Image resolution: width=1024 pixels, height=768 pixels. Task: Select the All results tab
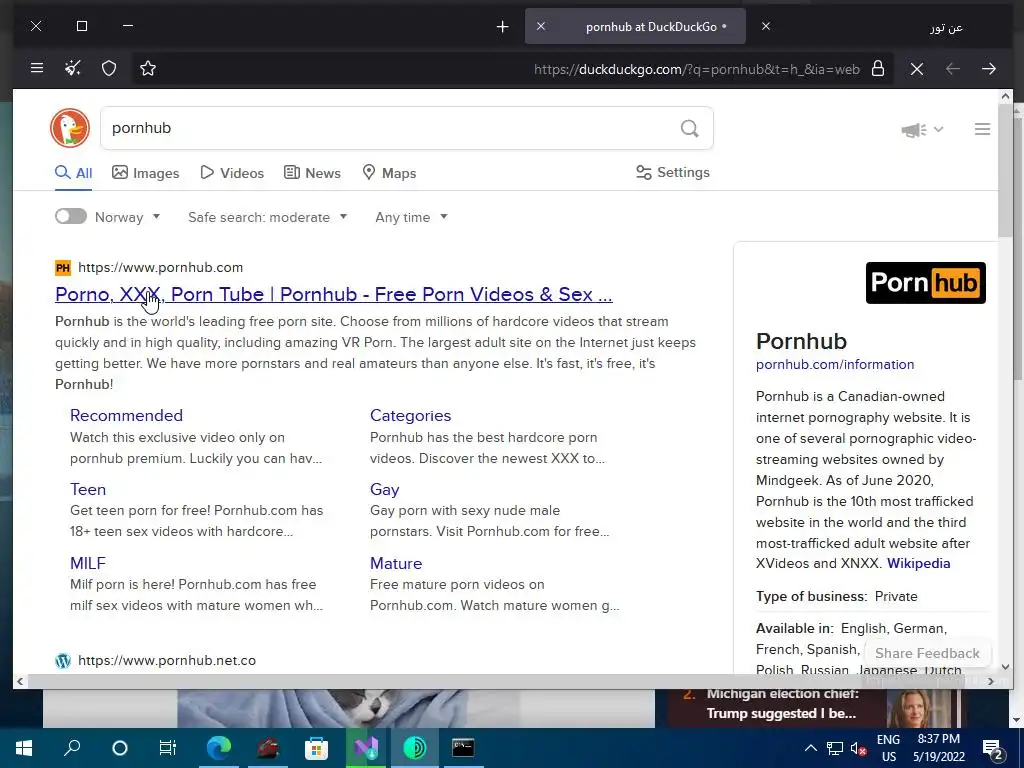(73, 173)
